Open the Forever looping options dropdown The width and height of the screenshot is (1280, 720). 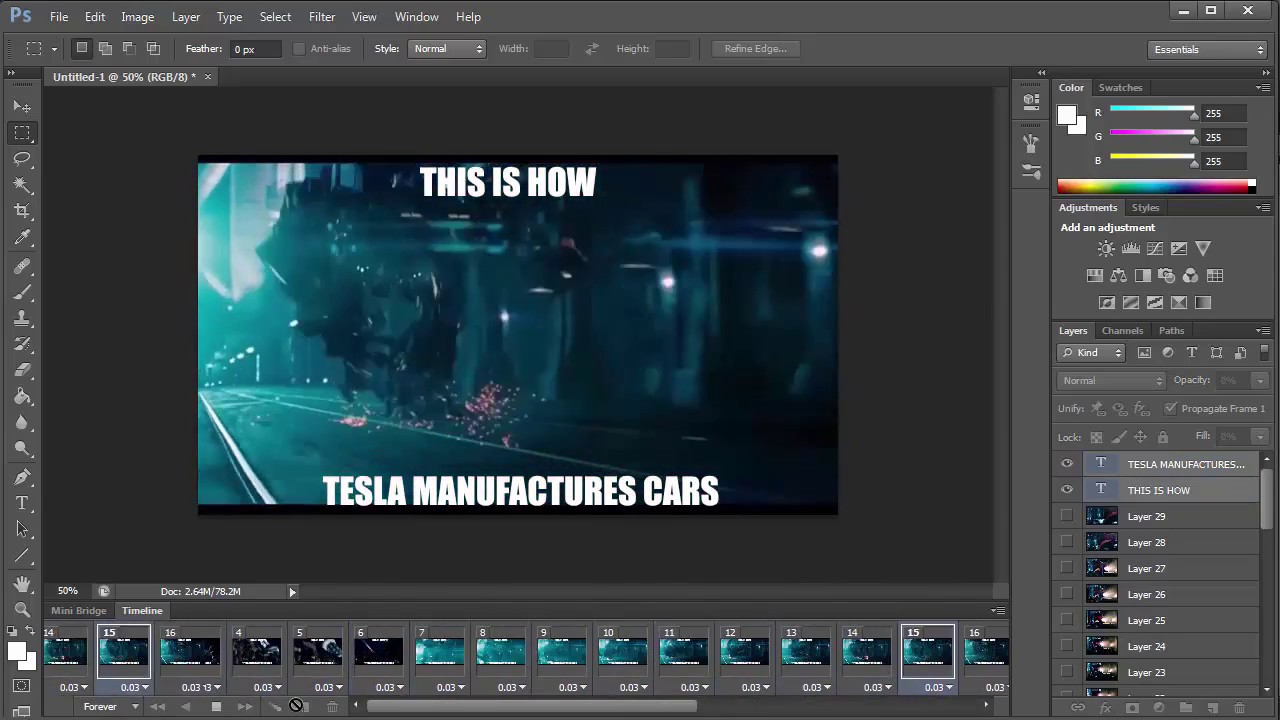click(x=111, y=706)
